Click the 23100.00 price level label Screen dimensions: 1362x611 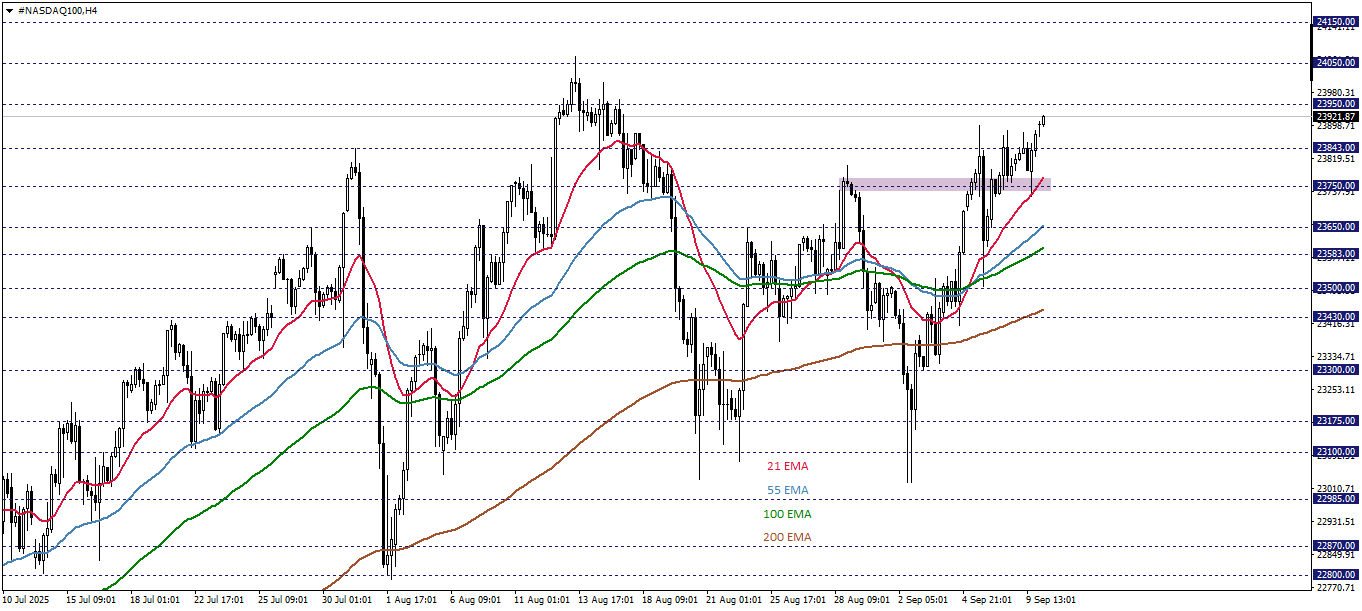(1336, 452)
